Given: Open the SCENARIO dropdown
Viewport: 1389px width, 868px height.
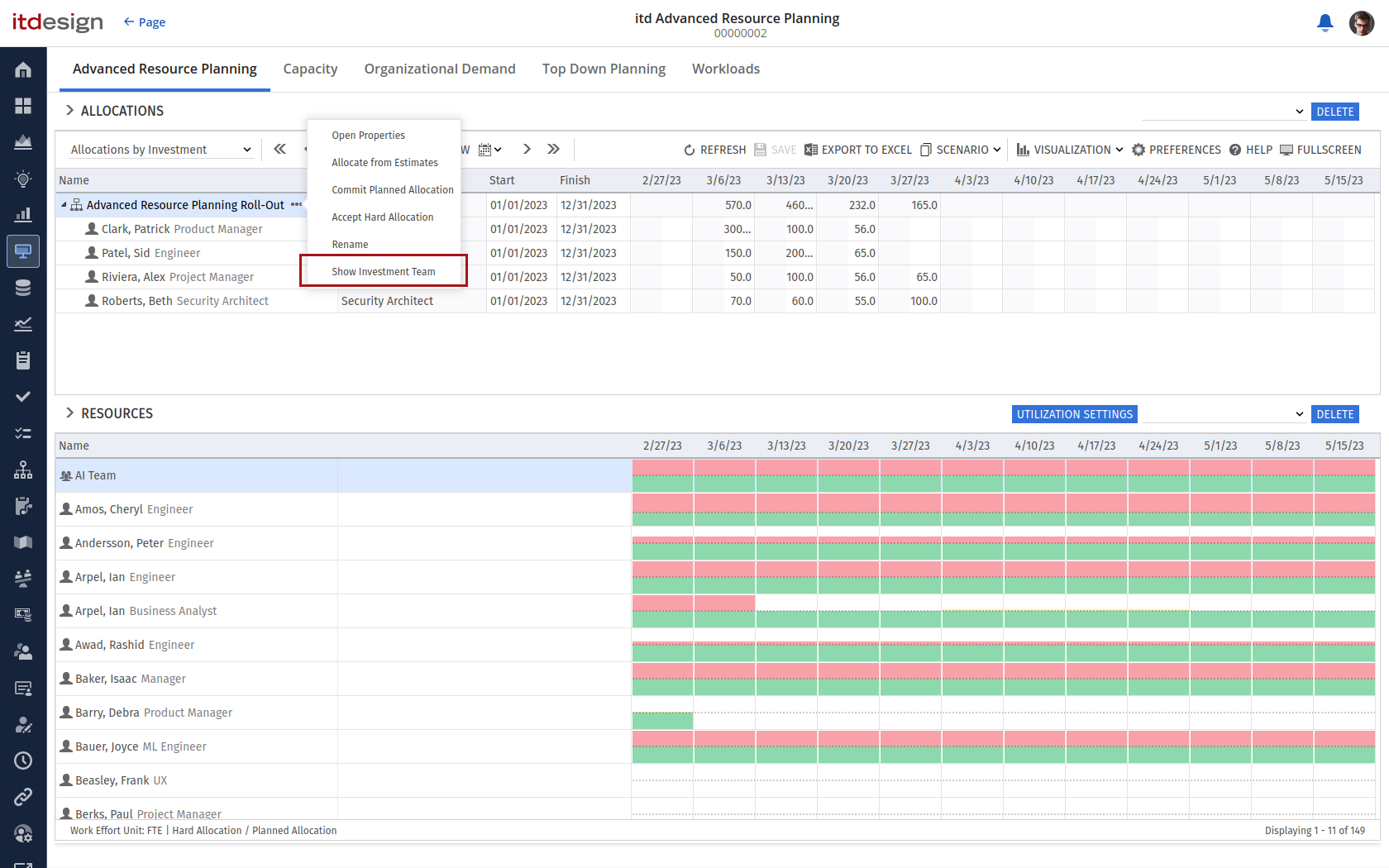Looking at the screenshot, I should (961, 150).
